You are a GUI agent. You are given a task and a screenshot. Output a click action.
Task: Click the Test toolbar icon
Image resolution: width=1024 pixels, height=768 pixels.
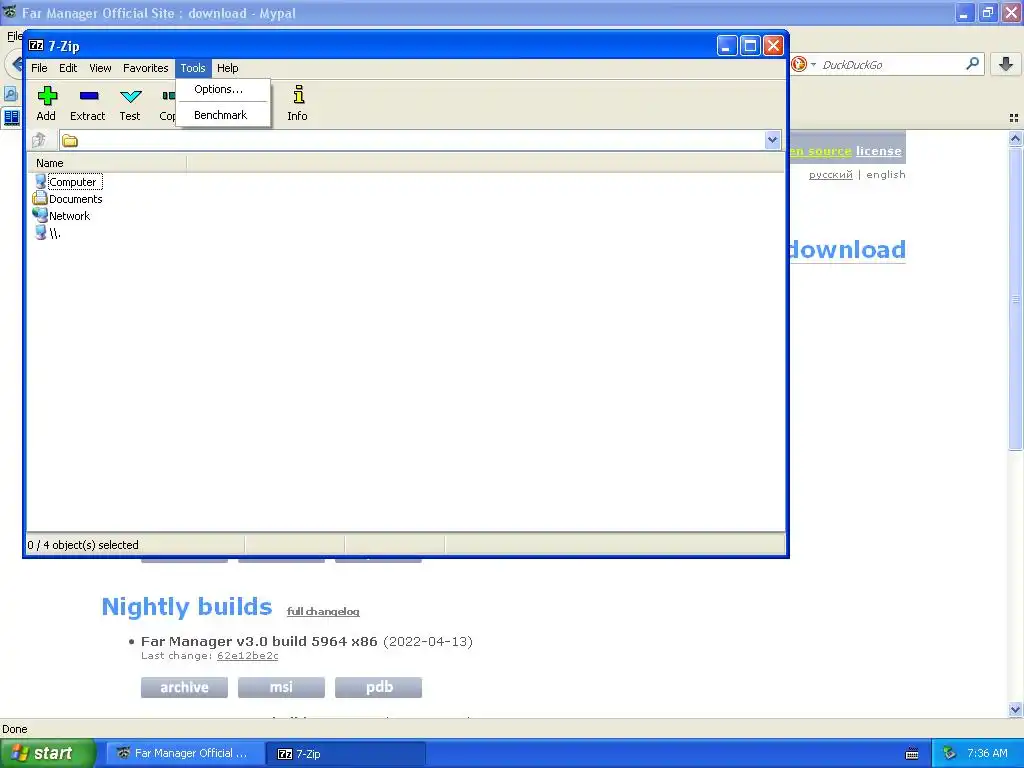coord(131,97)
